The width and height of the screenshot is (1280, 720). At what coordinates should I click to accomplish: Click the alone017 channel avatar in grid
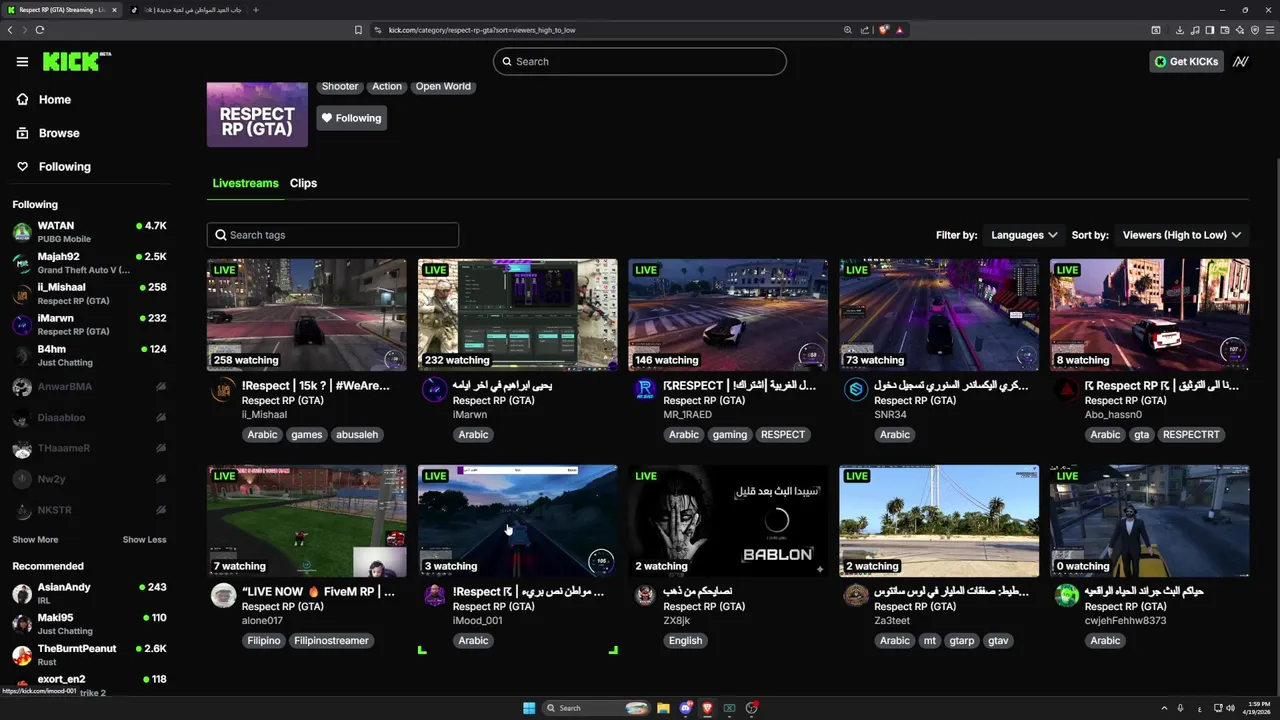pyautogui.click(x=223, y=597)
